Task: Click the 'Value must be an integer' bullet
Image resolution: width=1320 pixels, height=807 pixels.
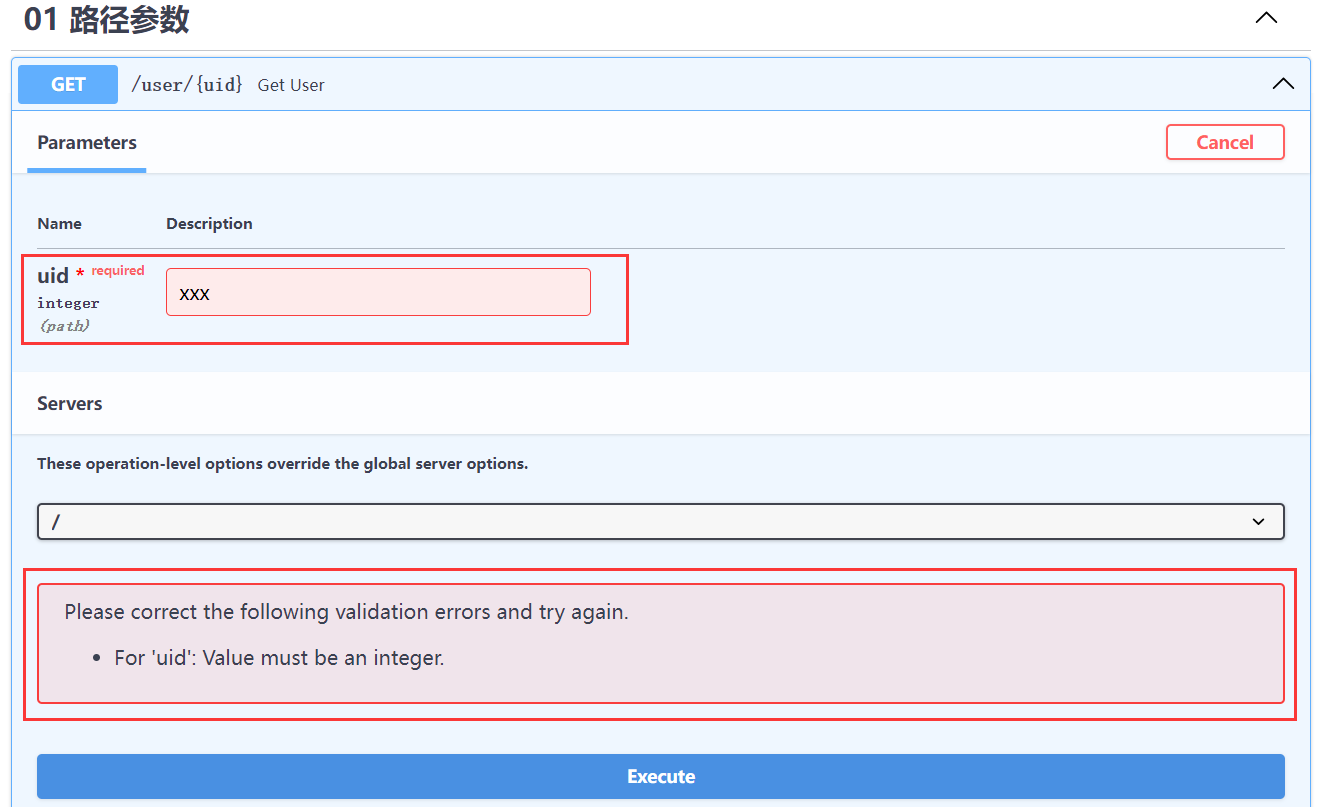Action: click(279, 659)
